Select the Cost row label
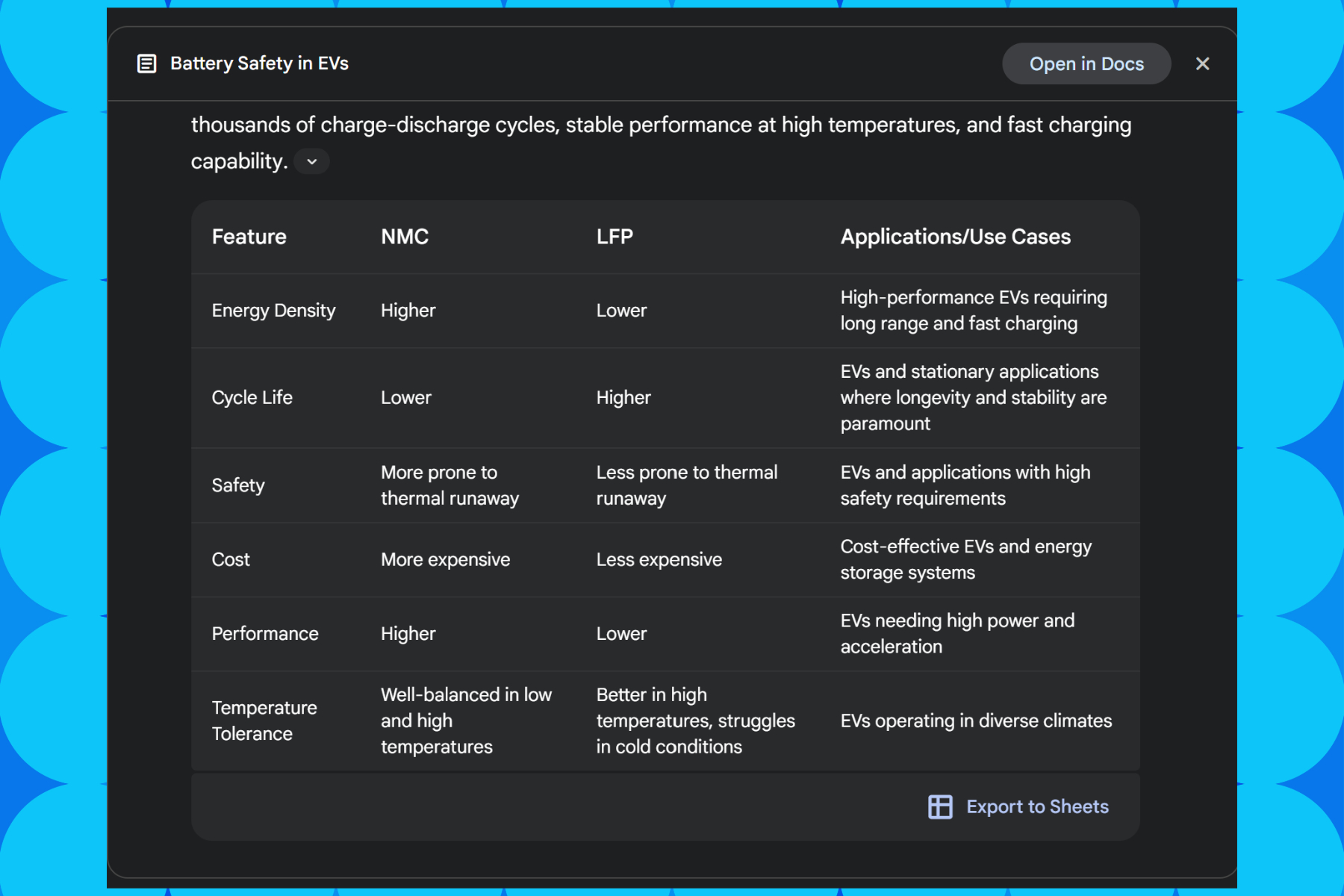Screen dimensions: 1344x896 231,559
